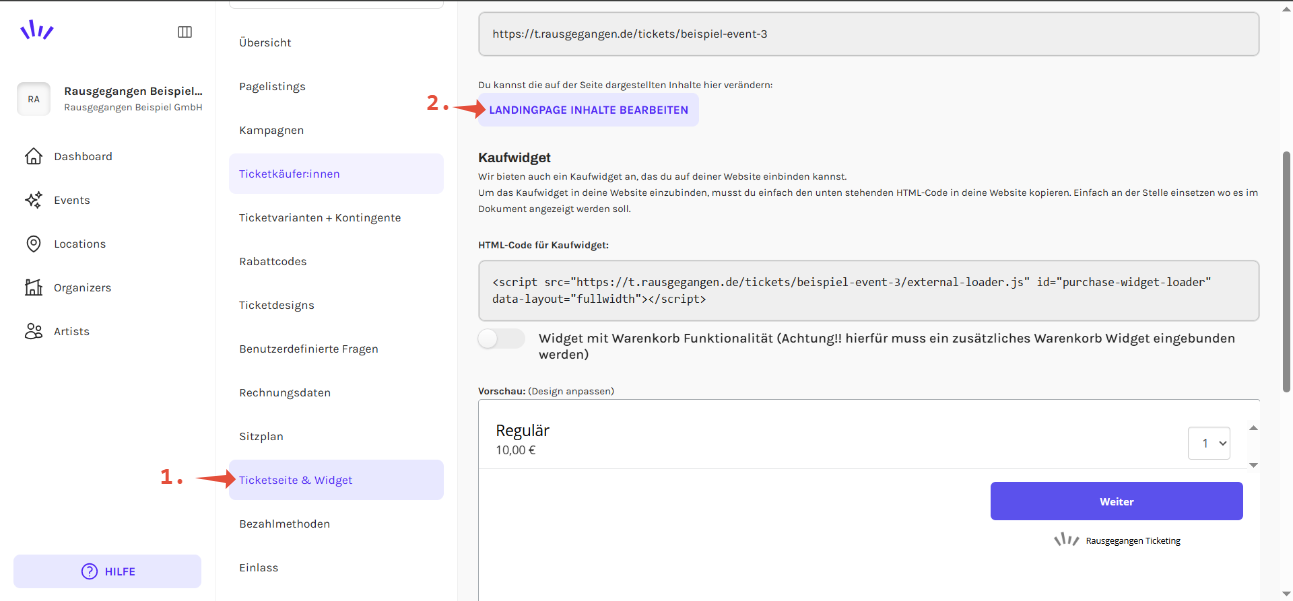Click the question mark help icon

(89, 572)
